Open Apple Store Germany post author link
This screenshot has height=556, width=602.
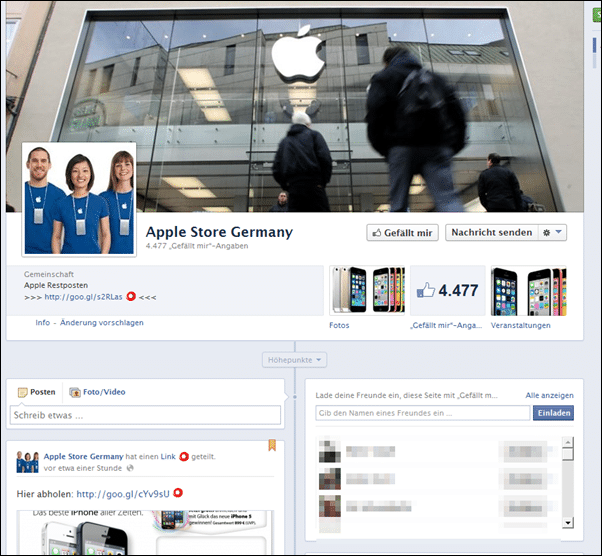tap(83, 457)
